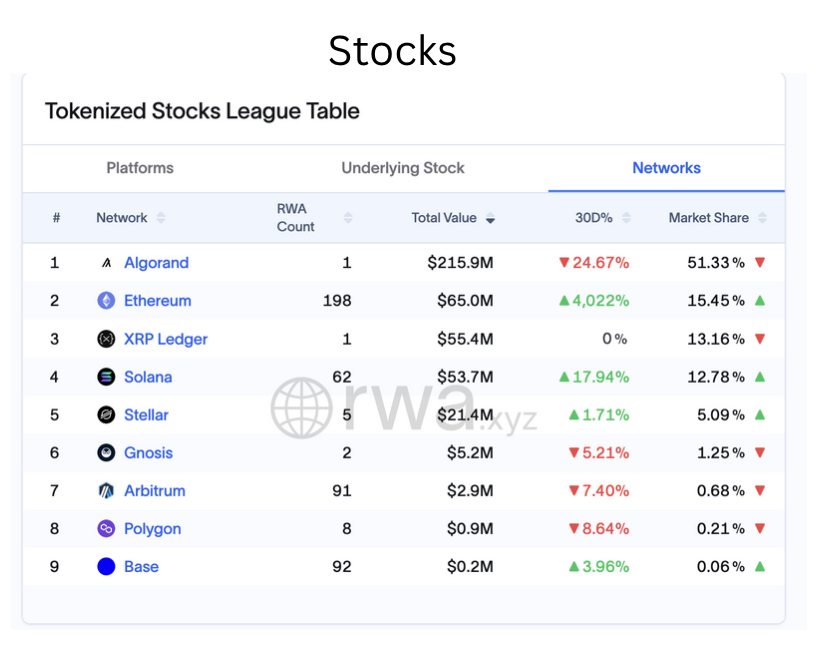Open the Solana network link
Image resolution: width=832 pixels, height=672 pixels.
tap(148, 377)
